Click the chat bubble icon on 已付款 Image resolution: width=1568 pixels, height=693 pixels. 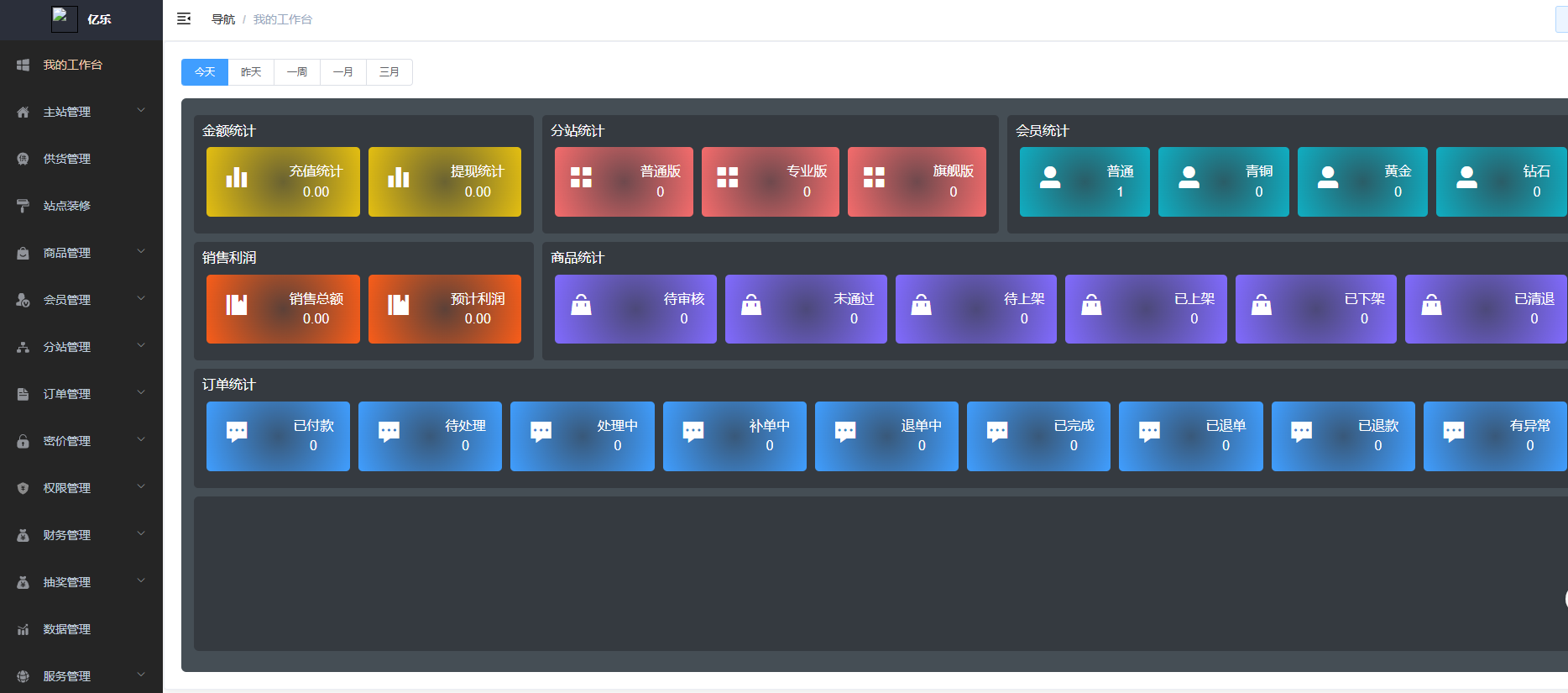point(237,432)
